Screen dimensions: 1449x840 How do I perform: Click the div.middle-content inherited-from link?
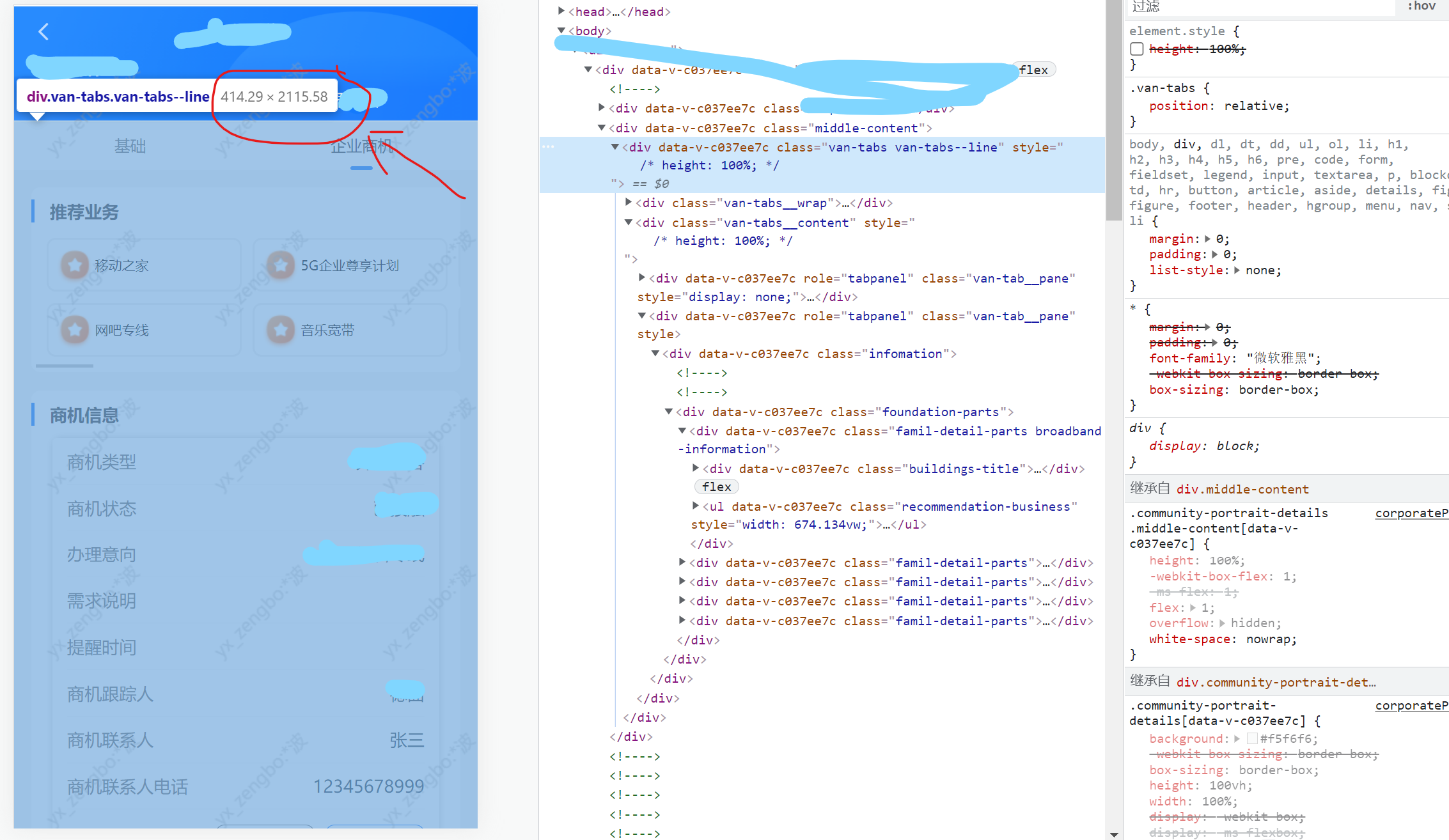click(x=1242, y=489)
